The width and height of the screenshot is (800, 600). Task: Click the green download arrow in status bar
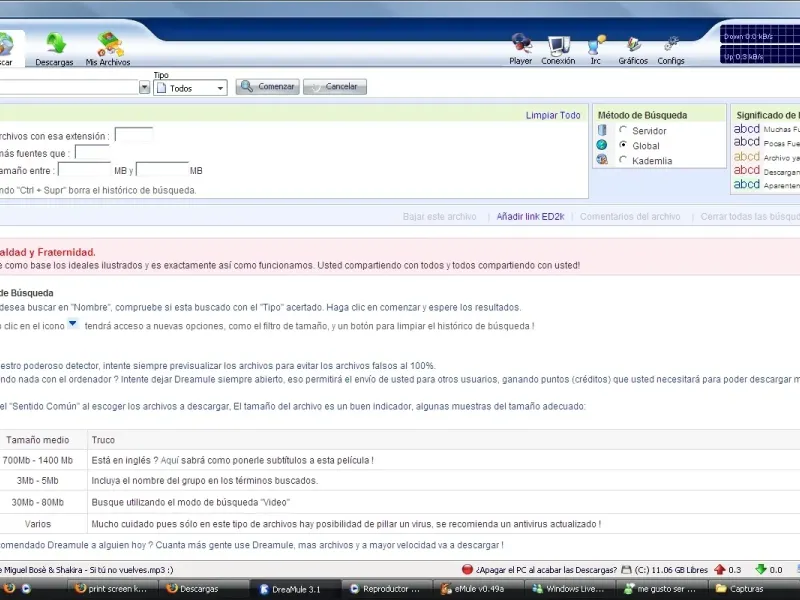tap(761, 569)
